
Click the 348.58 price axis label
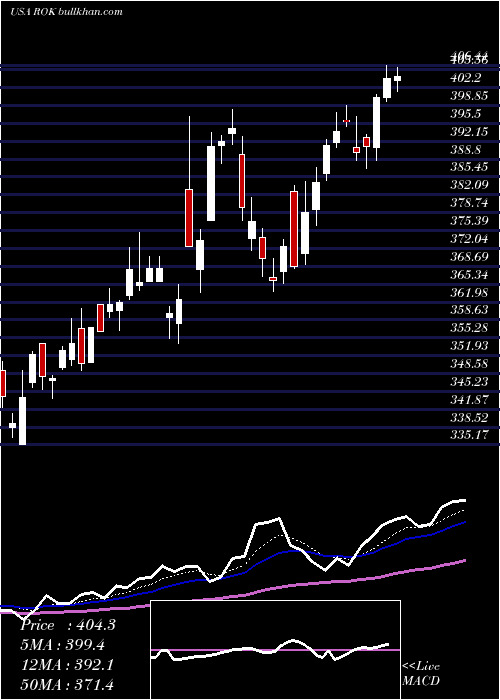tap(469, 363)
